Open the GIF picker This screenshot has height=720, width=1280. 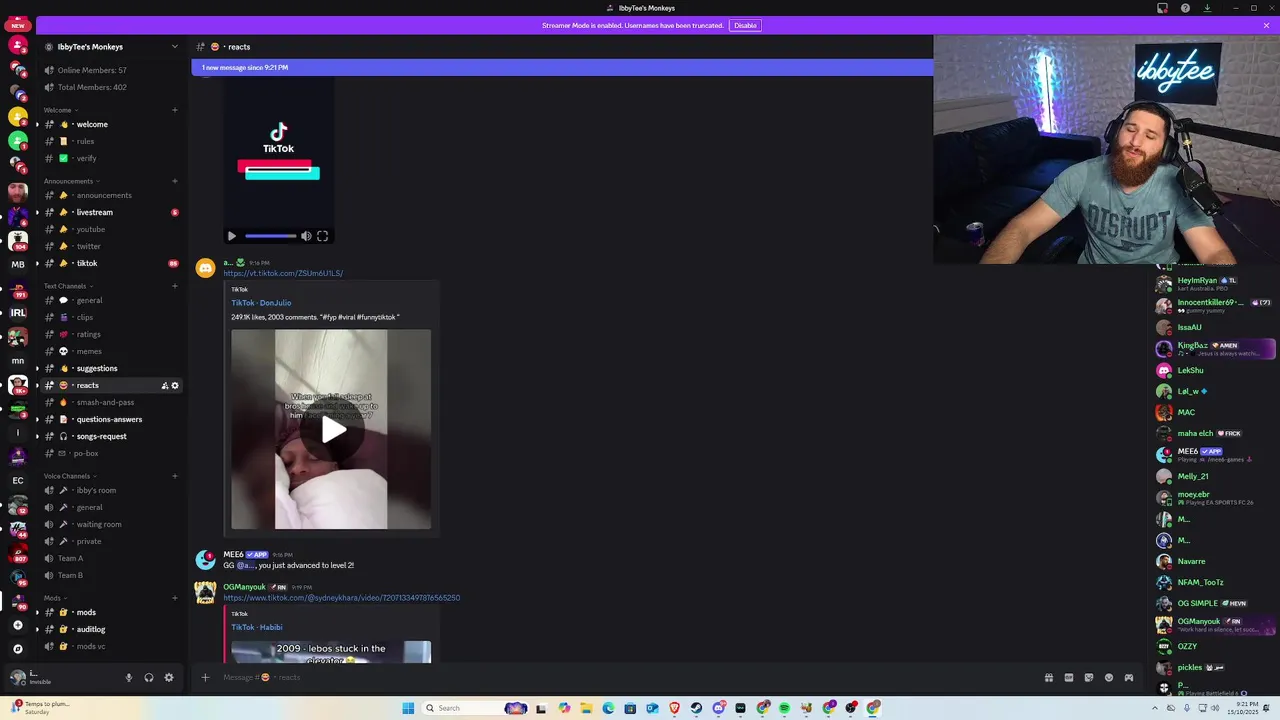pyautogui.click(x=1069, y=678)
